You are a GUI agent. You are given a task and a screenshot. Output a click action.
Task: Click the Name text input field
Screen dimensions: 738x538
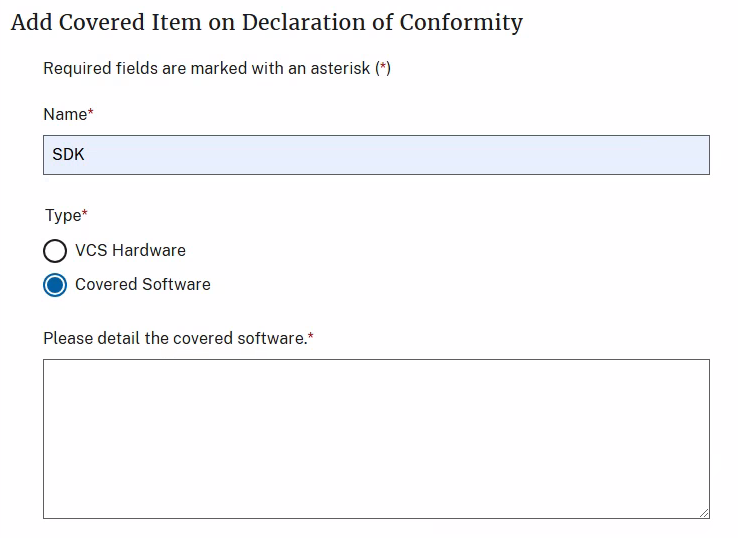(376, 155)
